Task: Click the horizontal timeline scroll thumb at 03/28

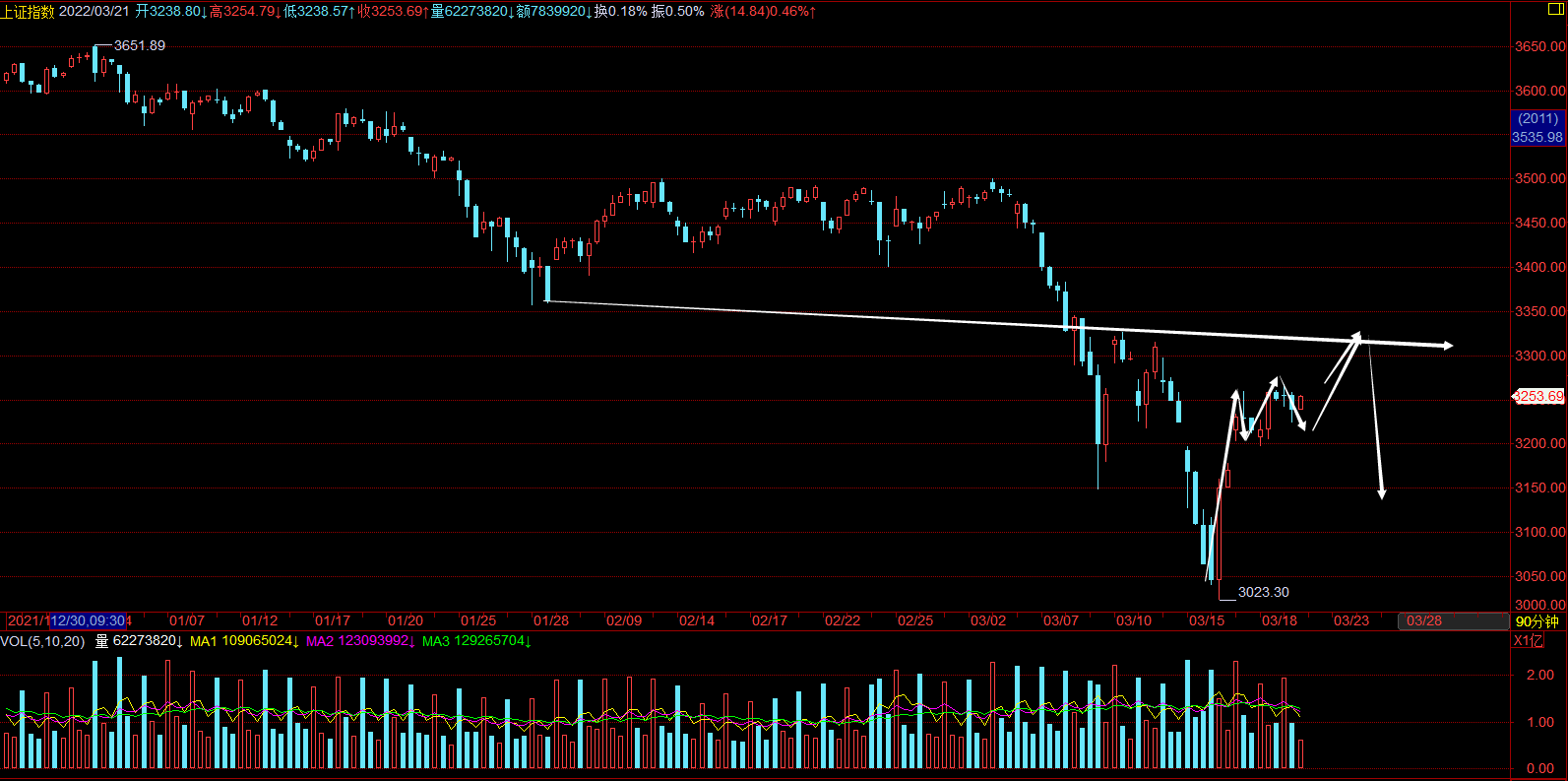Action: [1453, 621]
